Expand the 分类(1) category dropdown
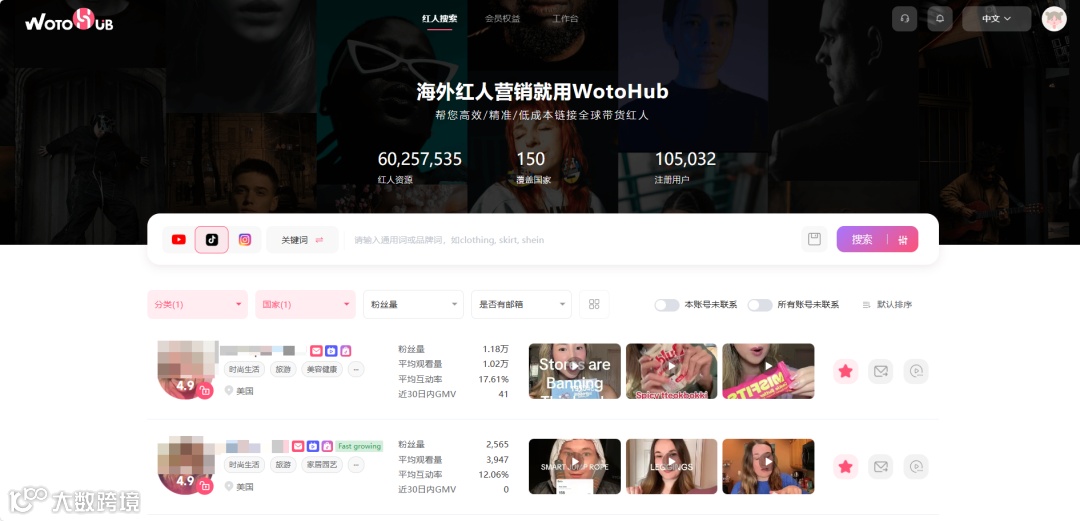Image resolution: width=1080 pixels, height=521 pixels. pyautogui.click(x=198, y=304)
